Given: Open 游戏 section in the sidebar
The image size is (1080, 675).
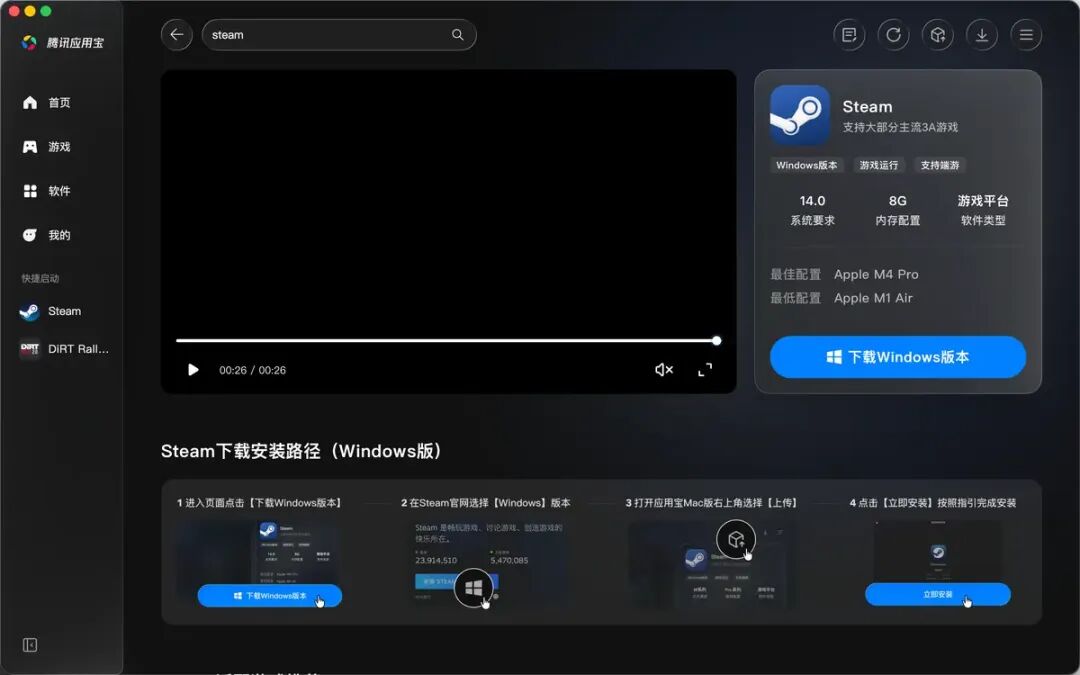Looking at the screenshot, I should click(x=47, y=147).
